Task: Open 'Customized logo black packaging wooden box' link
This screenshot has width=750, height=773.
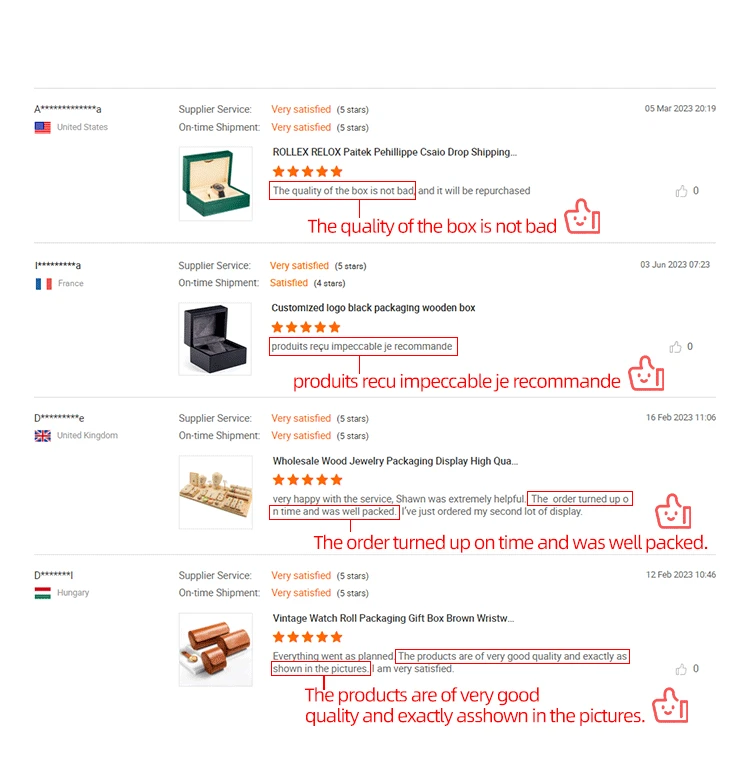Action: click(373, 308)
